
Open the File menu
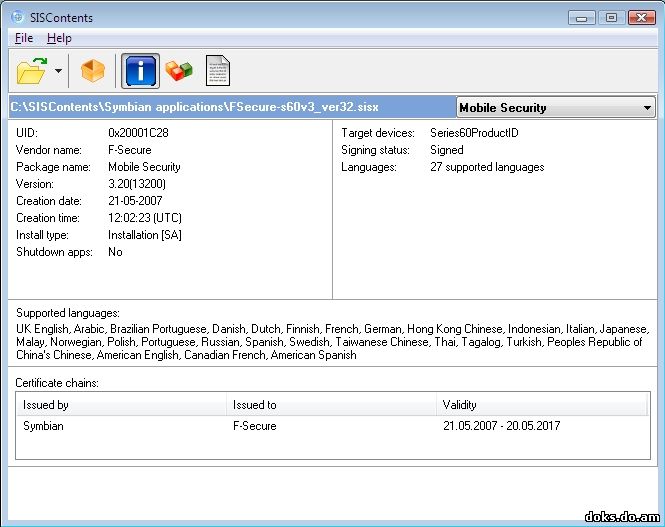(x=24, y=38)
